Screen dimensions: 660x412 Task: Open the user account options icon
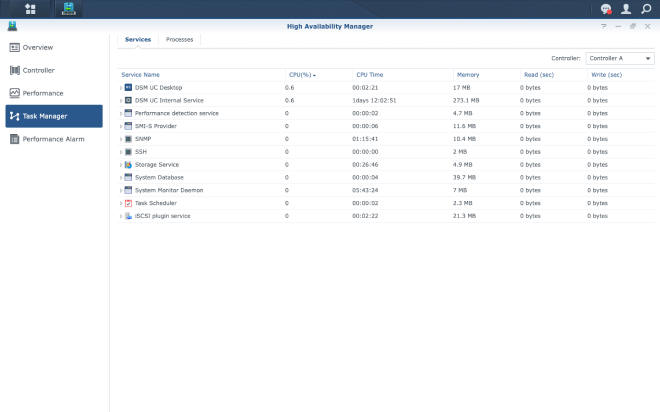tap(626, 9)
